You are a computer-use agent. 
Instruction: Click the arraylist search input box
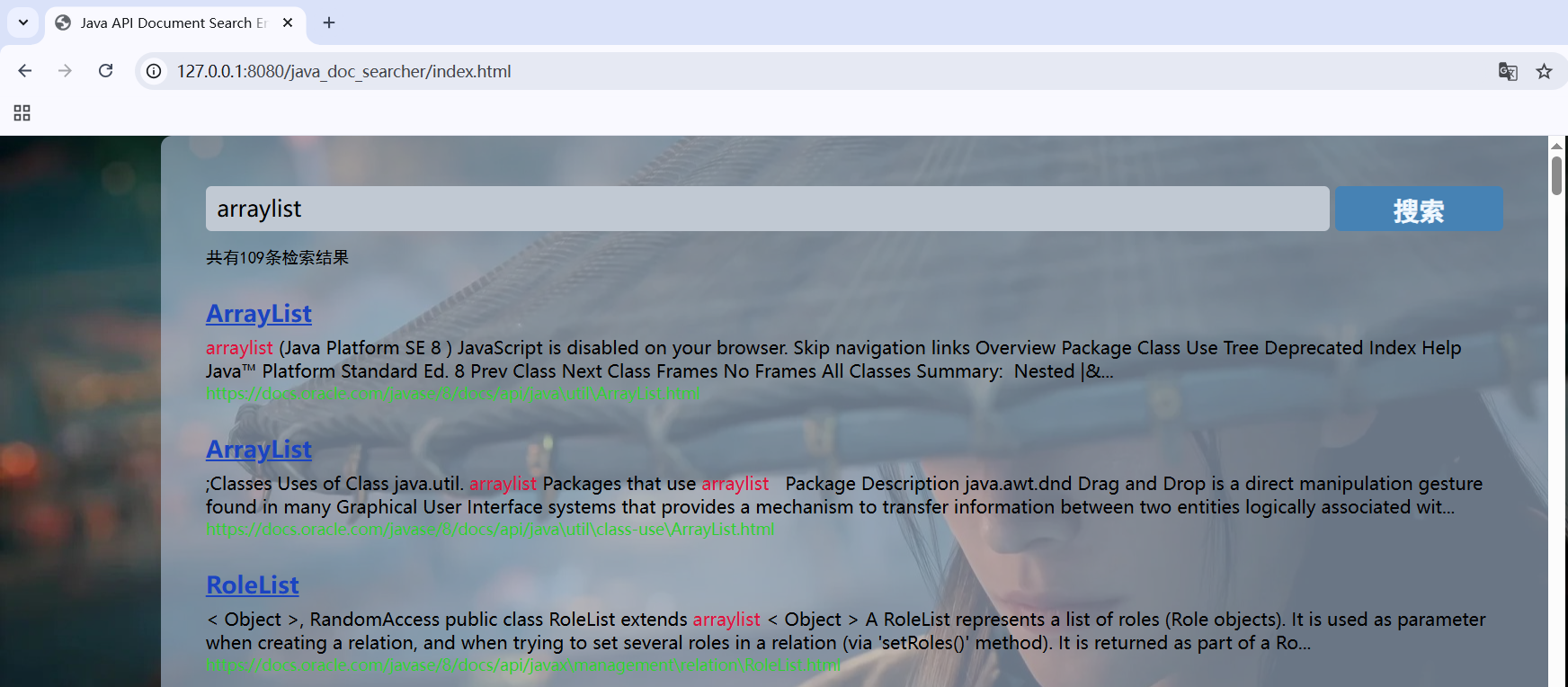click(x=767, y=209)
